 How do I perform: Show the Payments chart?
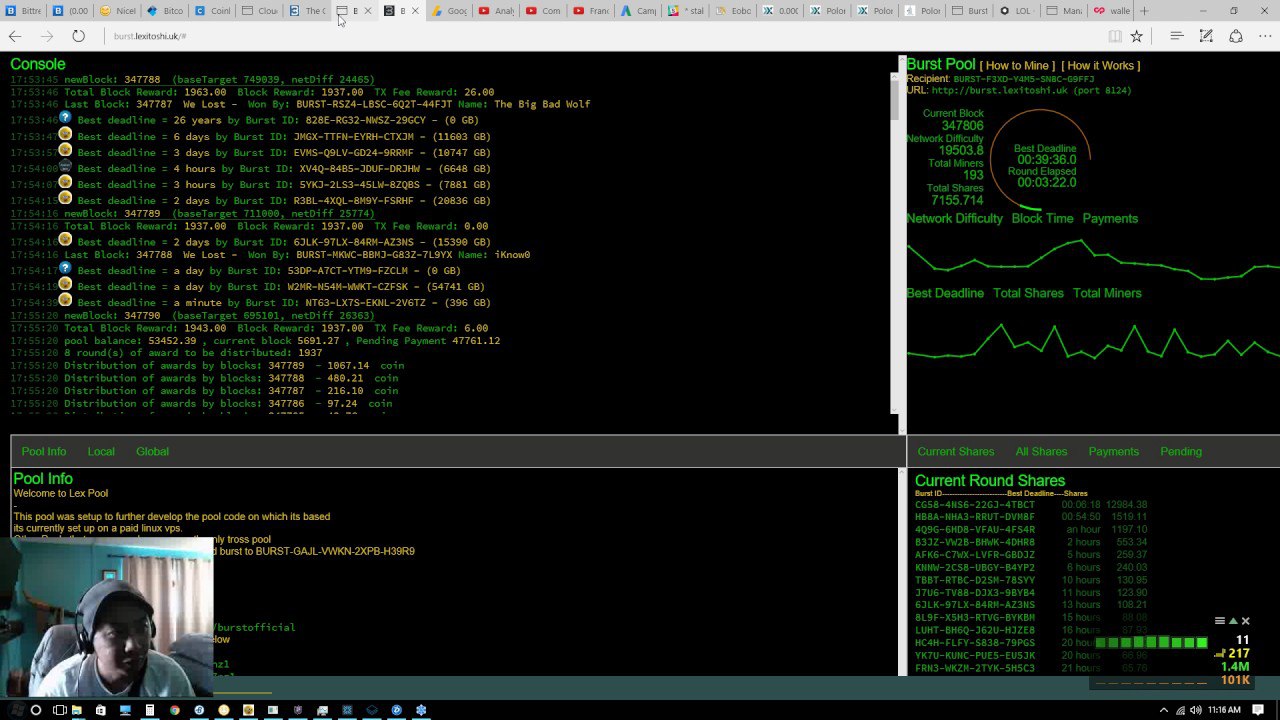click(1110, 218)
